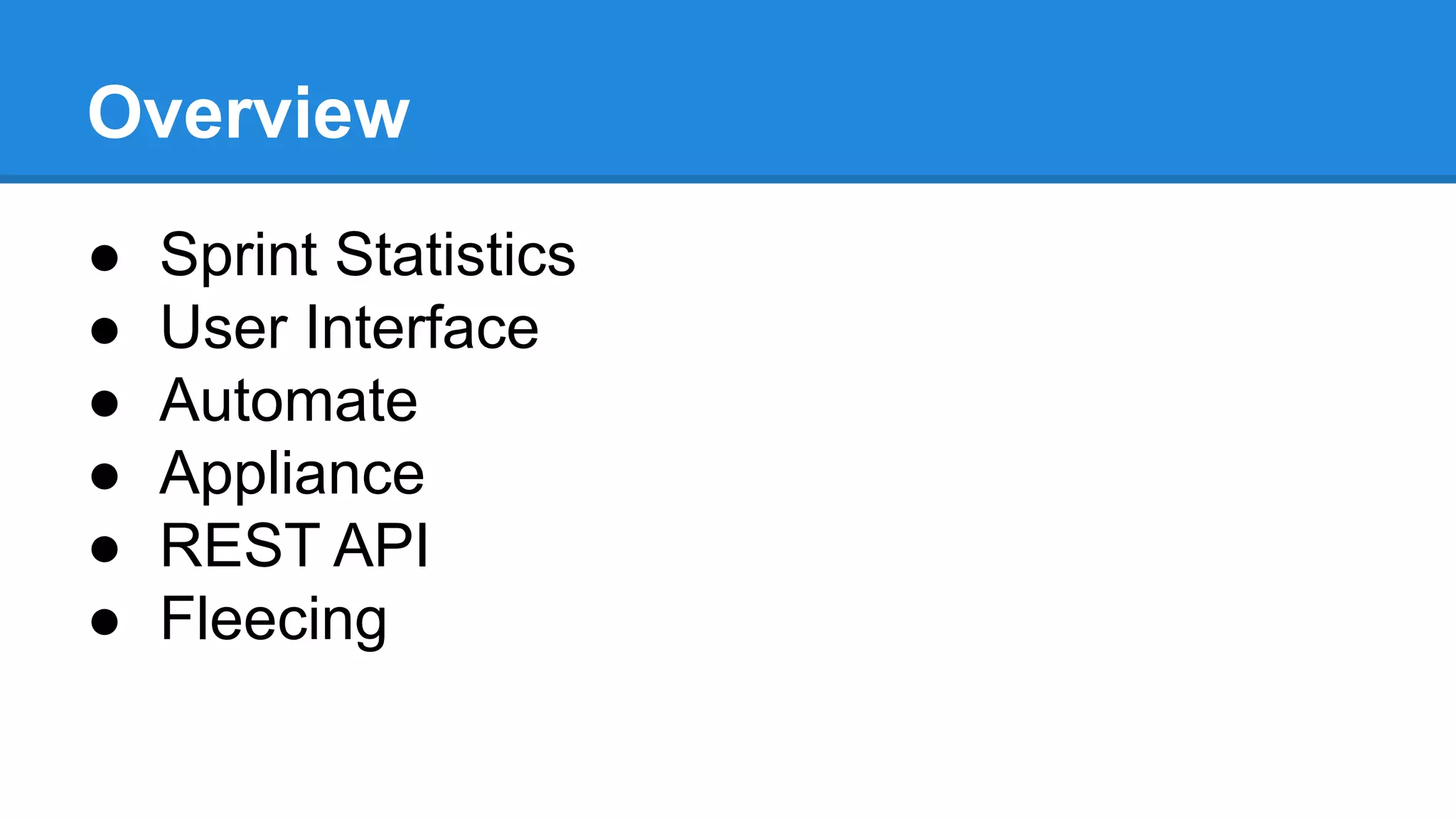This screenshot has height=819, width=1456.
Task: Click the Overview slide title
Action: click(x=248, y=112)
